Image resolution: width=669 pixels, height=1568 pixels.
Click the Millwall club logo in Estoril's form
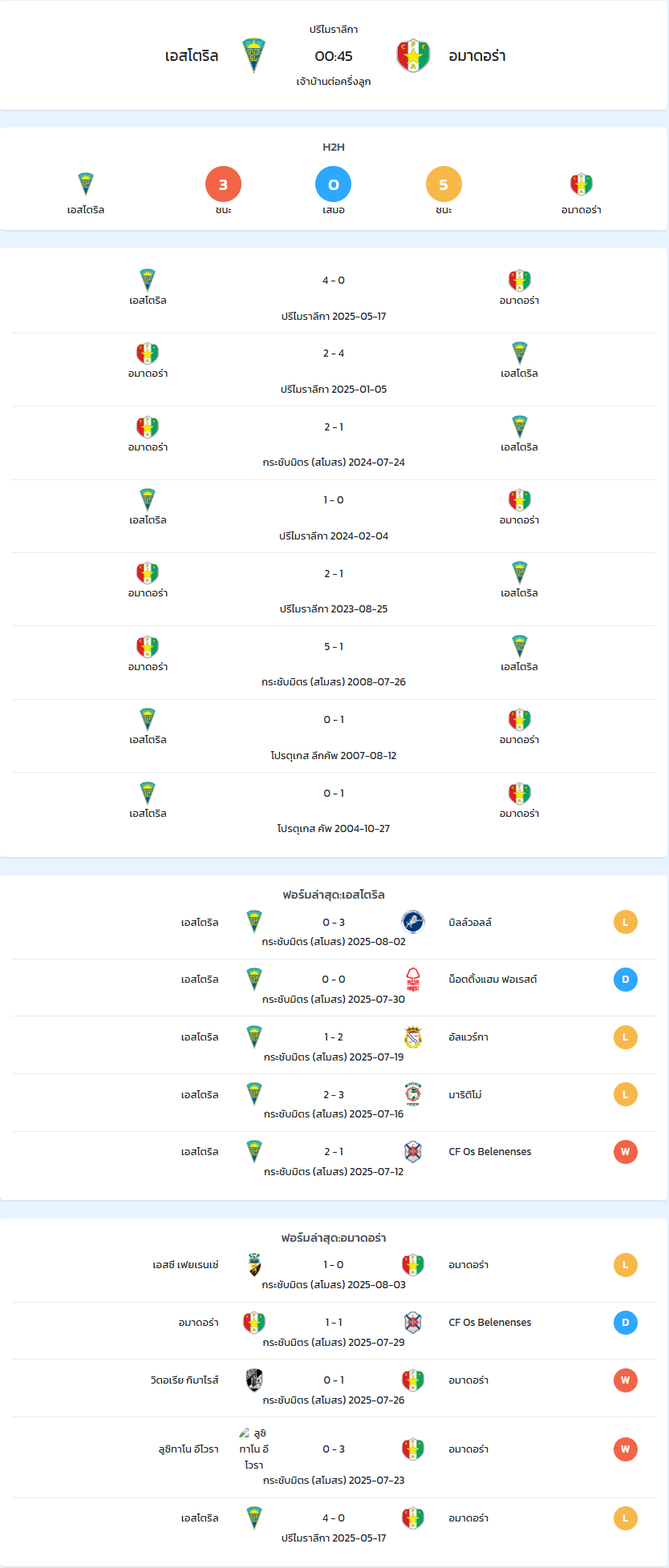click(x=413, y=922)
